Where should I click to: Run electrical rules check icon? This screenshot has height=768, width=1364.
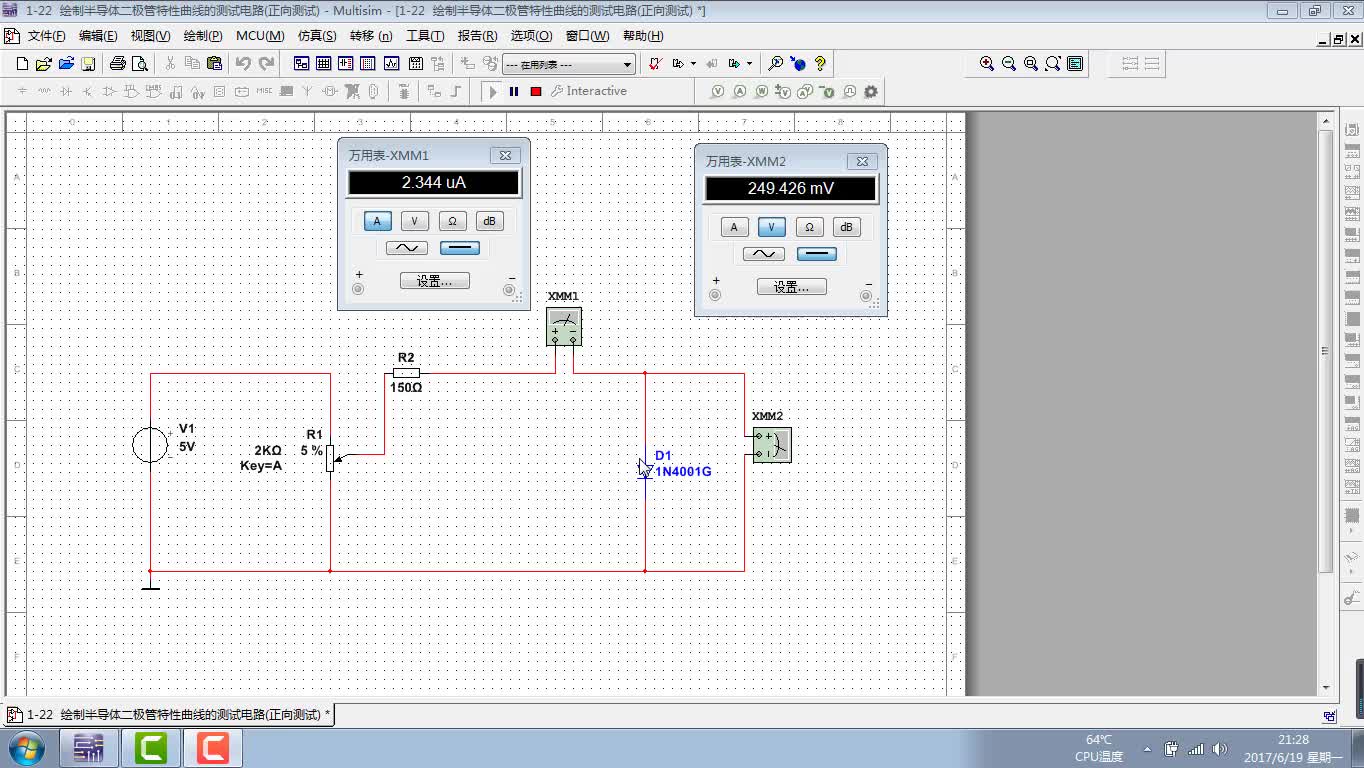(x=655, y=63)
